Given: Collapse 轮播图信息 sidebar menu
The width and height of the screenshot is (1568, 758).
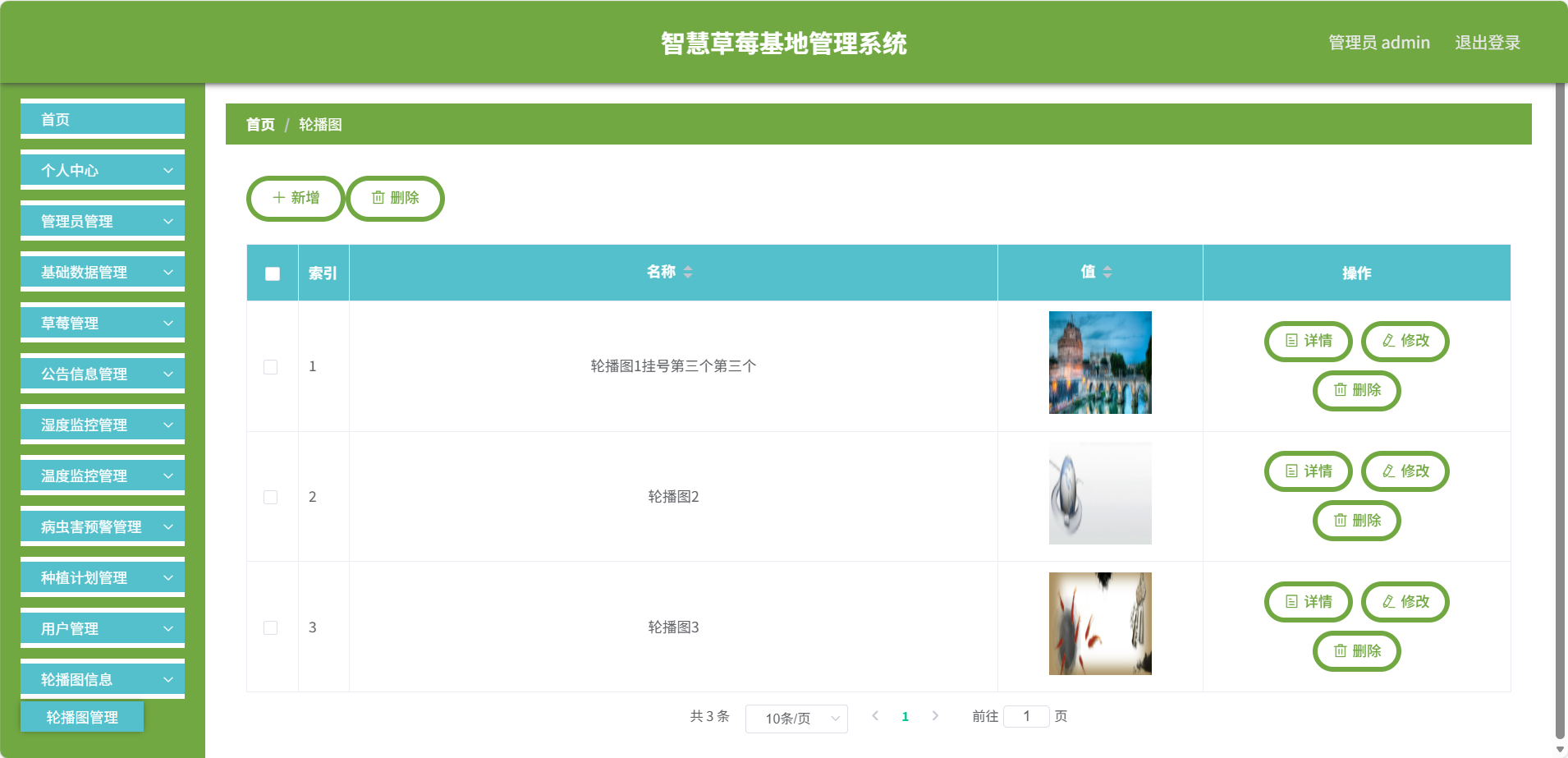Looking at the screenshot, I should click(103, 680).
